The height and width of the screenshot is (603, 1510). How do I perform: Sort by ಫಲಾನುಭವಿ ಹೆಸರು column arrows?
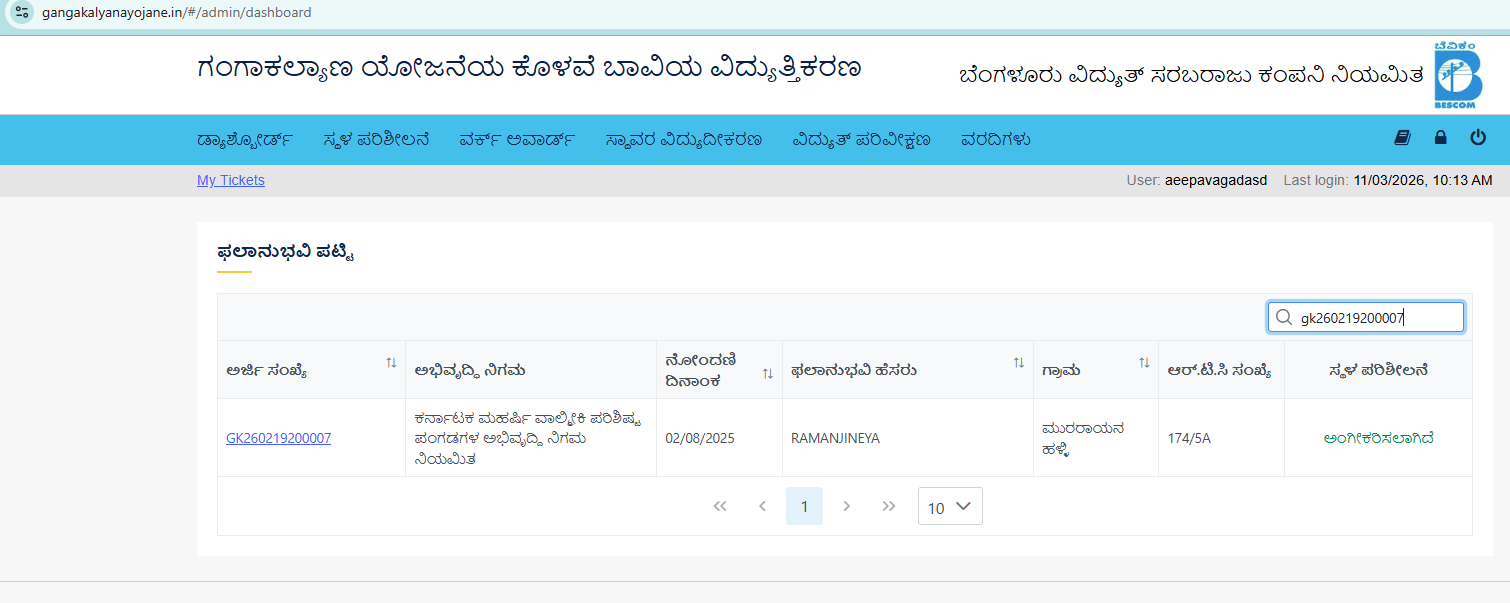pyautogui.click(x=1019, y=363)
